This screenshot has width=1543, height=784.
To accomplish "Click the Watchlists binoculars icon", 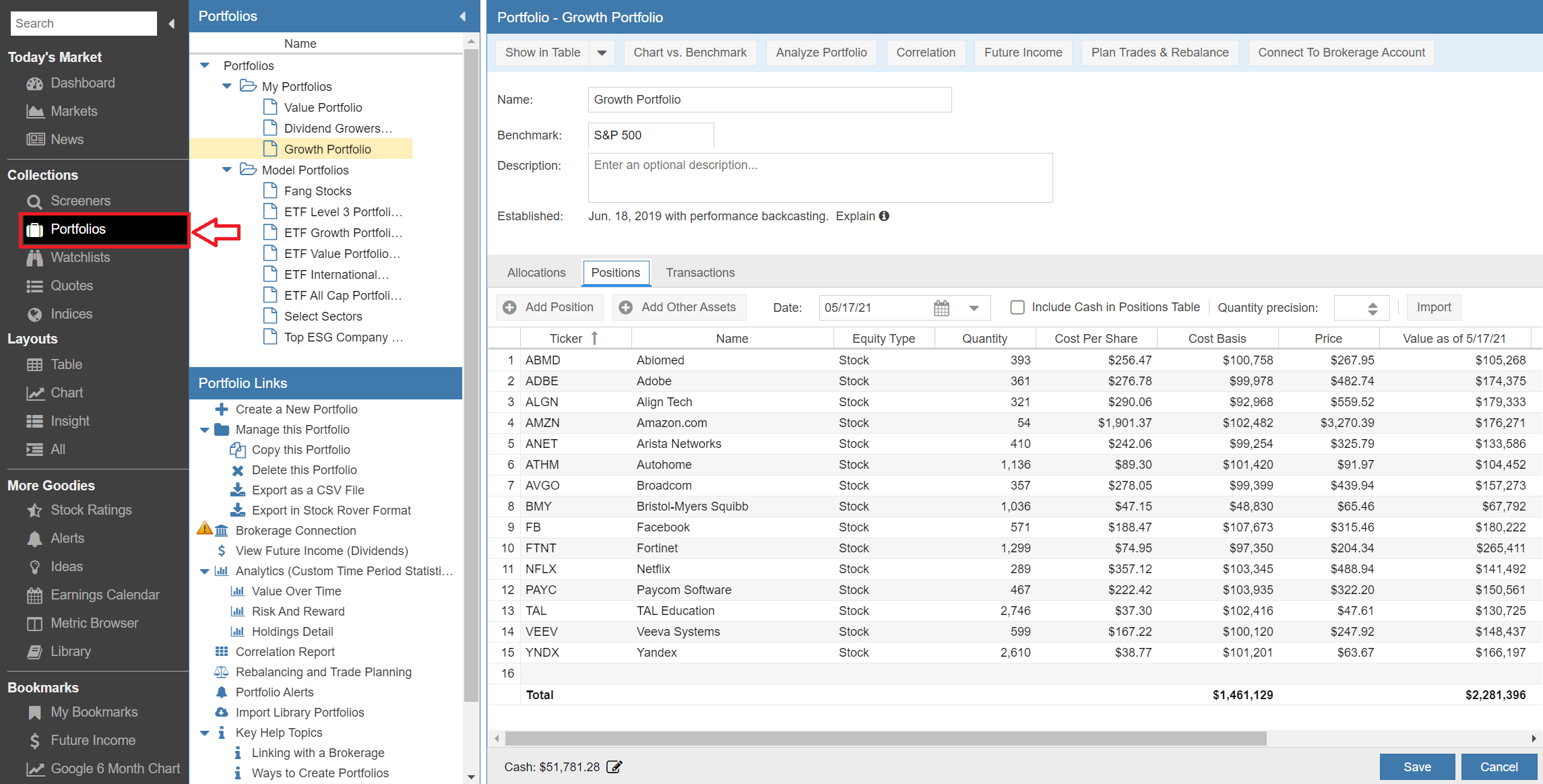I will tap(34, 258).
